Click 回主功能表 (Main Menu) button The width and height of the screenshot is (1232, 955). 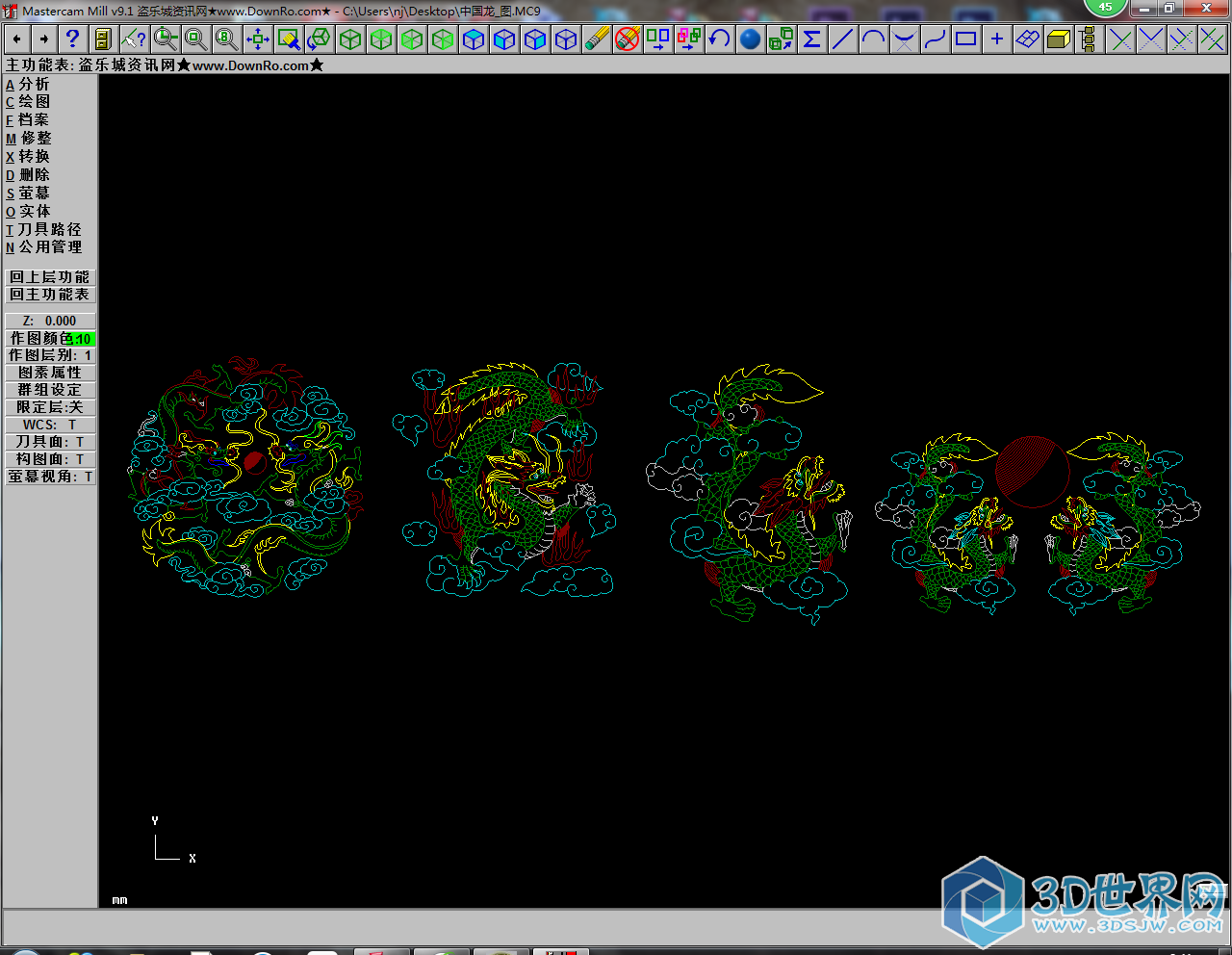(x=50, y=295)
